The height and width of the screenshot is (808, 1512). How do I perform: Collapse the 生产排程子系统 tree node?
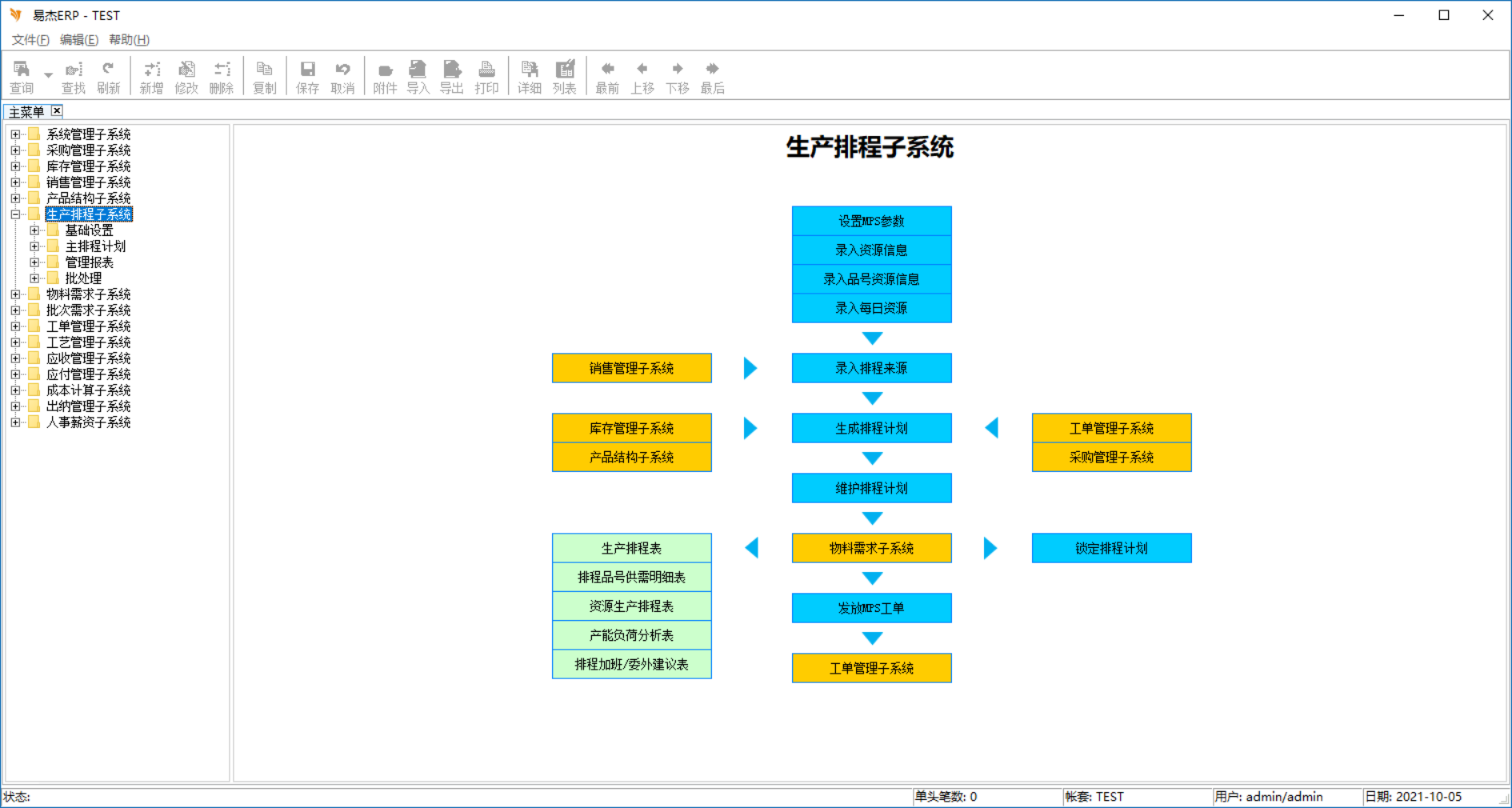coord(15,214)
